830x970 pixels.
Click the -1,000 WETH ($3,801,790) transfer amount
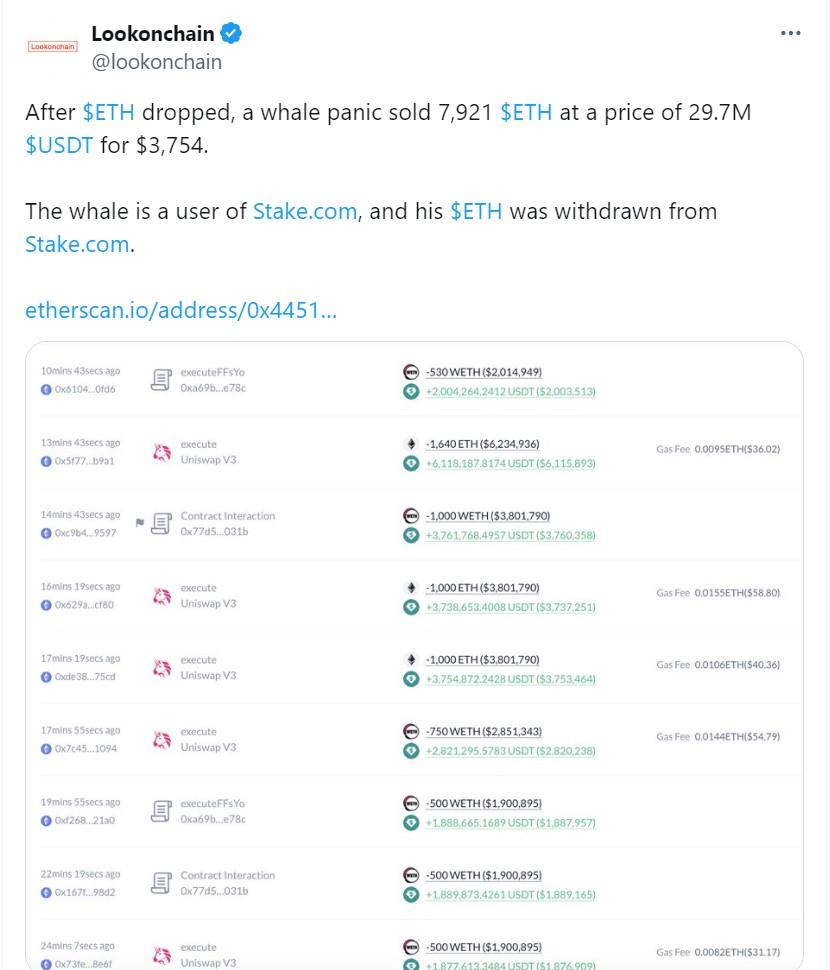pyautogui.click(x=488, y=516)
